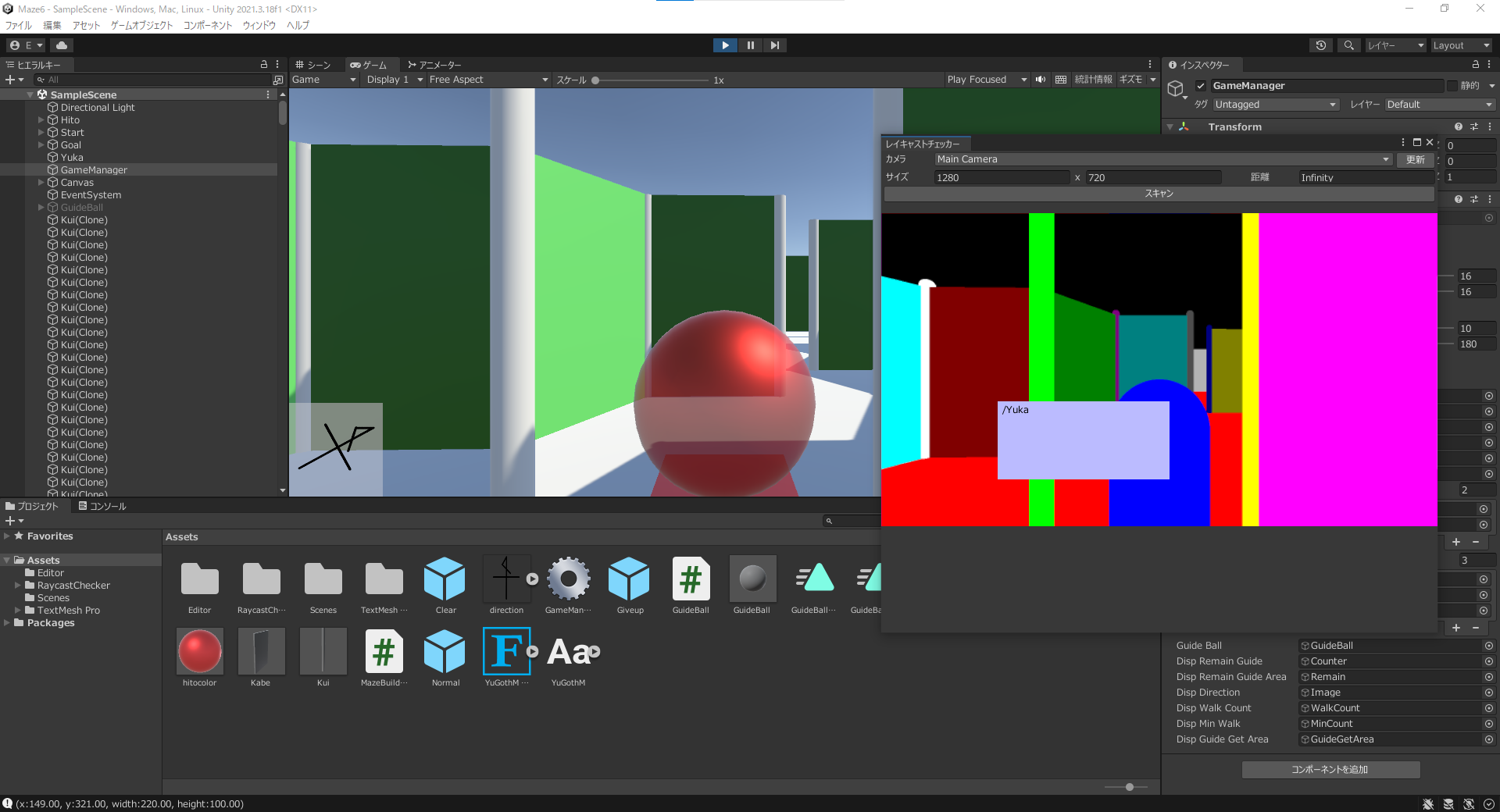Select Directional Light in Hierarchy
This screenshot has height=812, width=1500.
point(98,108)
